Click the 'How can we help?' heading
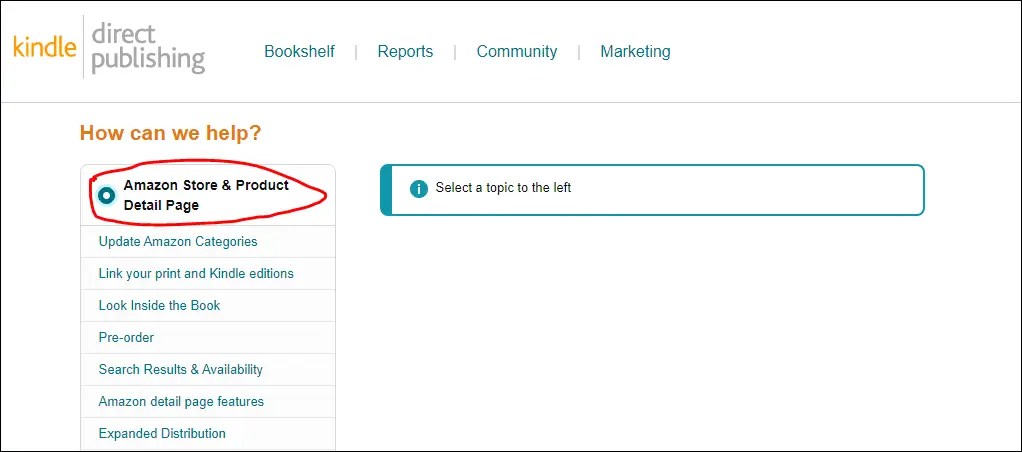 pyautogui.click(x=170, y=133)
